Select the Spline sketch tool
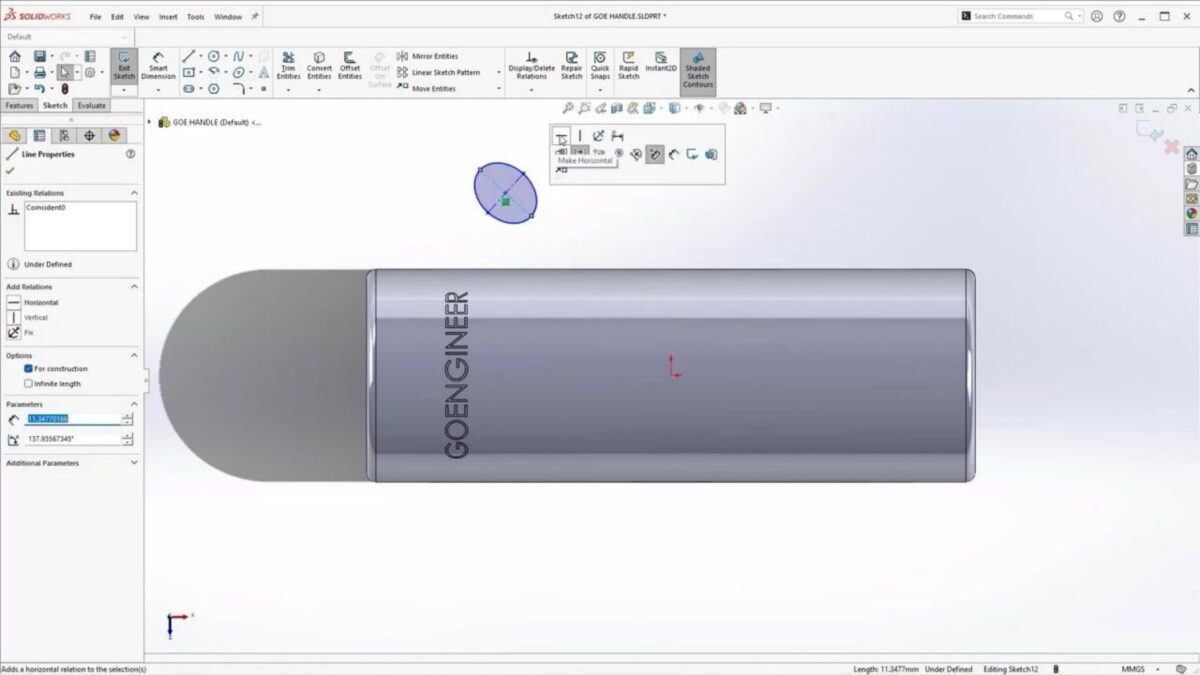The image size is (1200, 675). point(240,56)
